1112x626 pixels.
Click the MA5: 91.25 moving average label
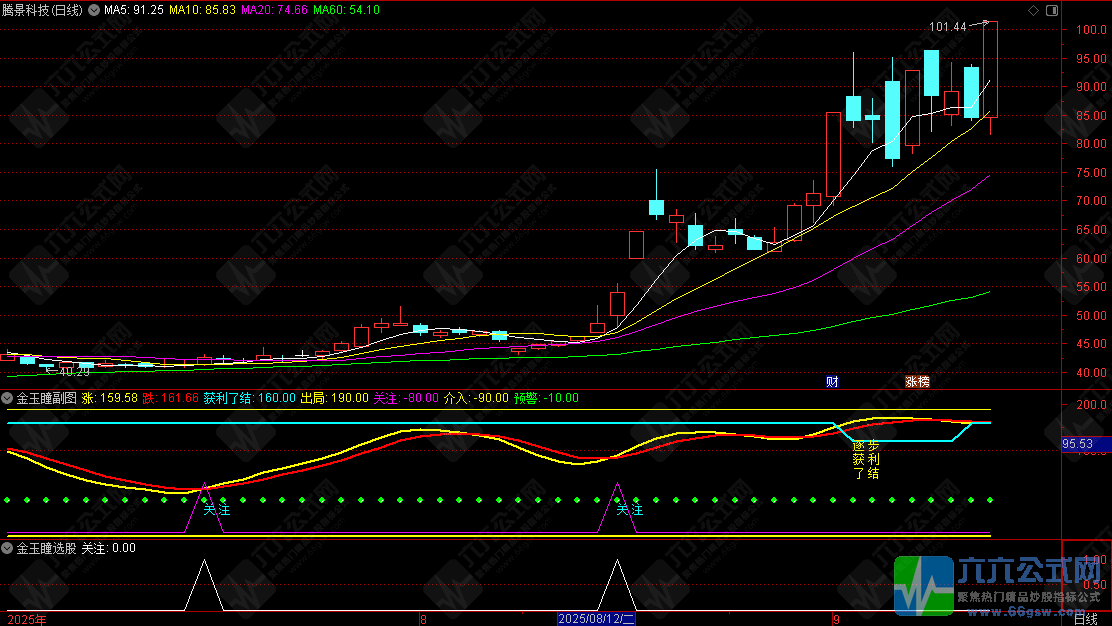(x=134, y=10)
